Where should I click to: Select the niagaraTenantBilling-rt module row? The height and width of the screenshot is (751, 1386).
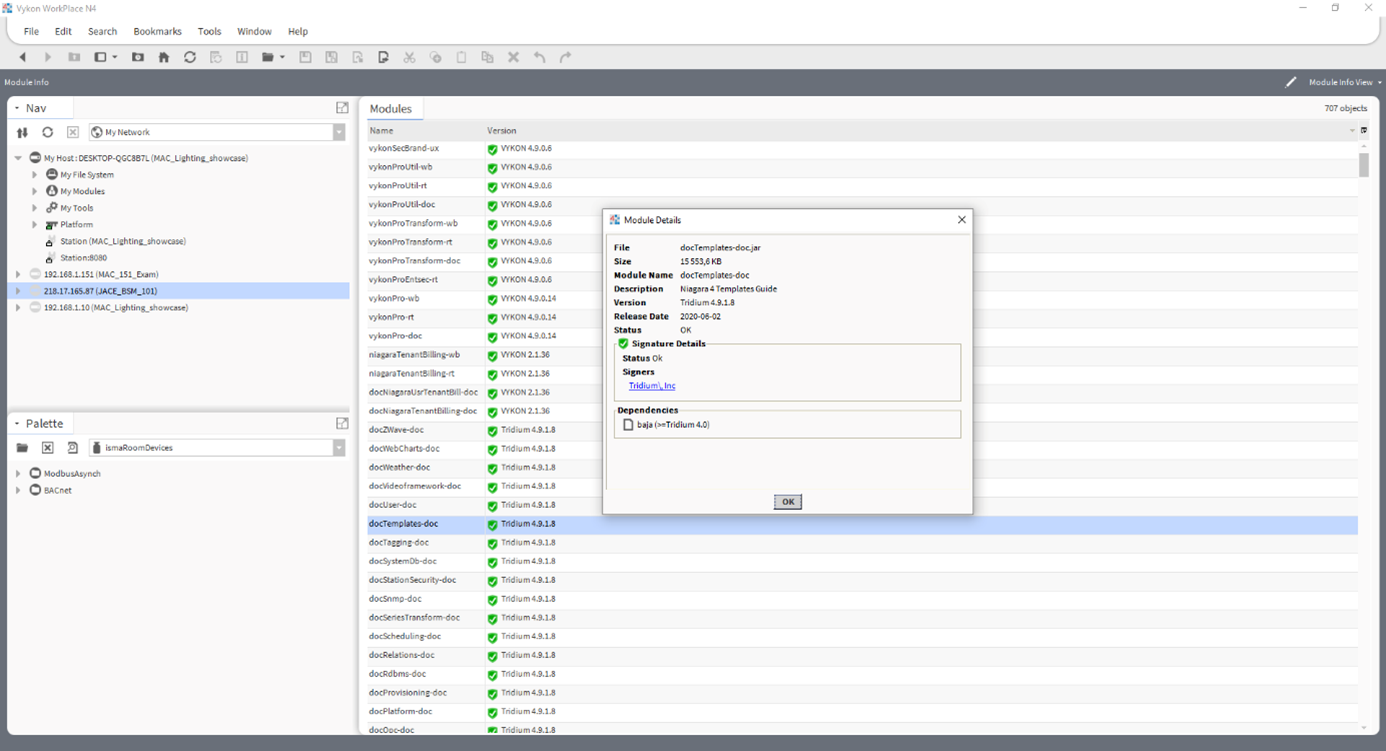pyautogui.click(x=862, y=374)
